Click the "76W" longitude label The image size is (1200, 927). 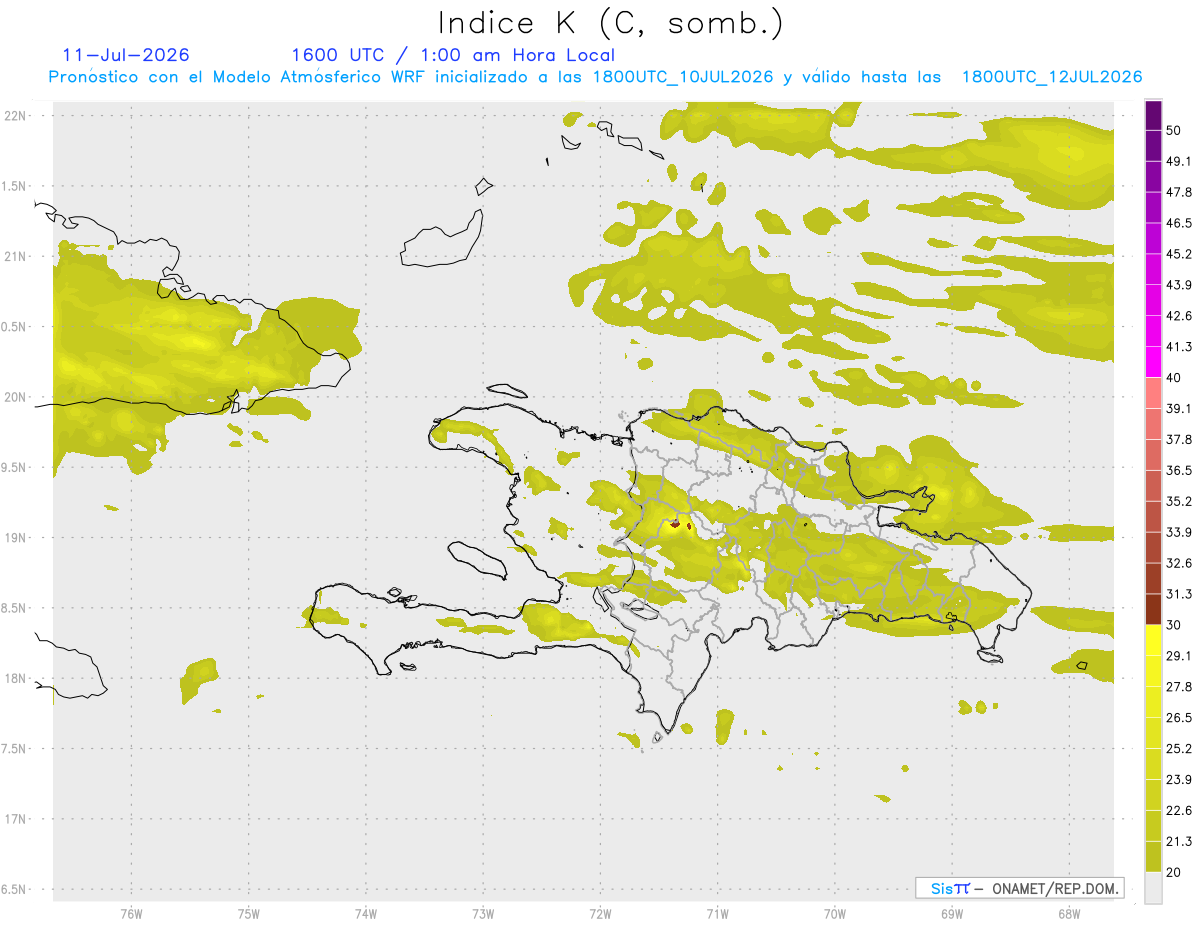click(x=131, y=914)
